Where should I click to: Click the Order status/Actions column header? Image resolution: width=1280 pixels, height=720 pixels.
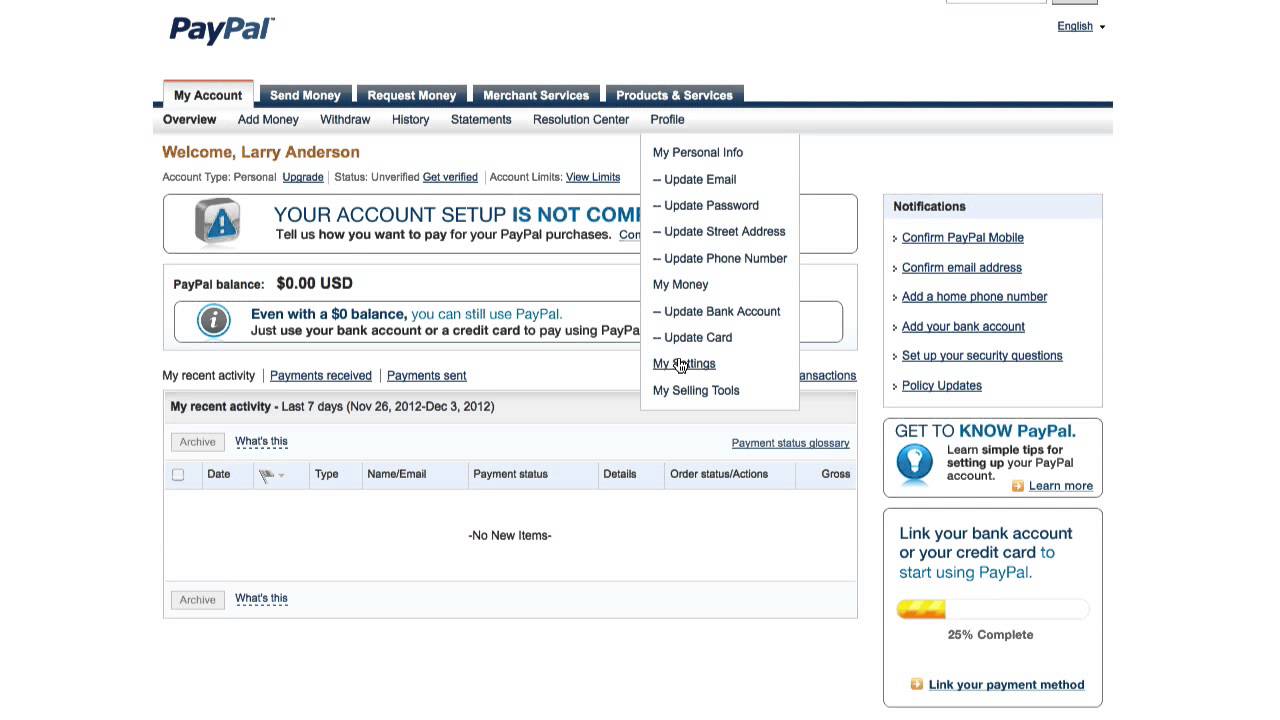719,474
